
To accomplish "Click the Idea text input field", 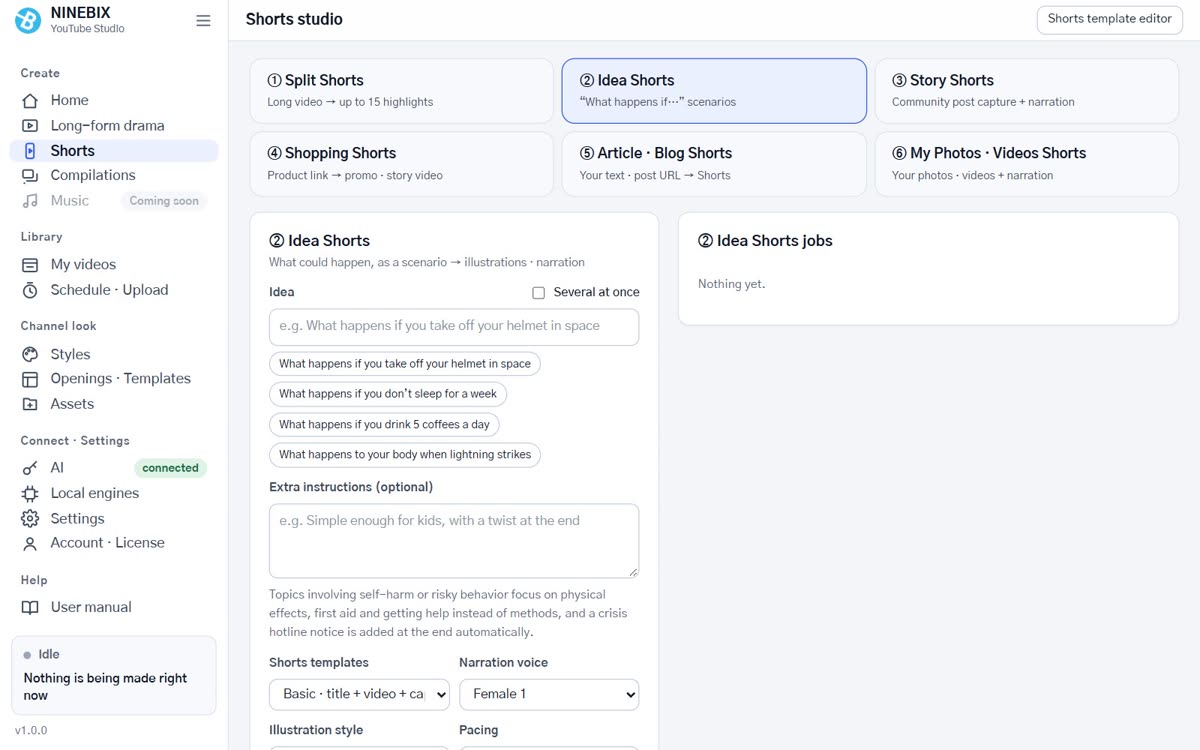I will pyautogui.click(x=454, y=327).
